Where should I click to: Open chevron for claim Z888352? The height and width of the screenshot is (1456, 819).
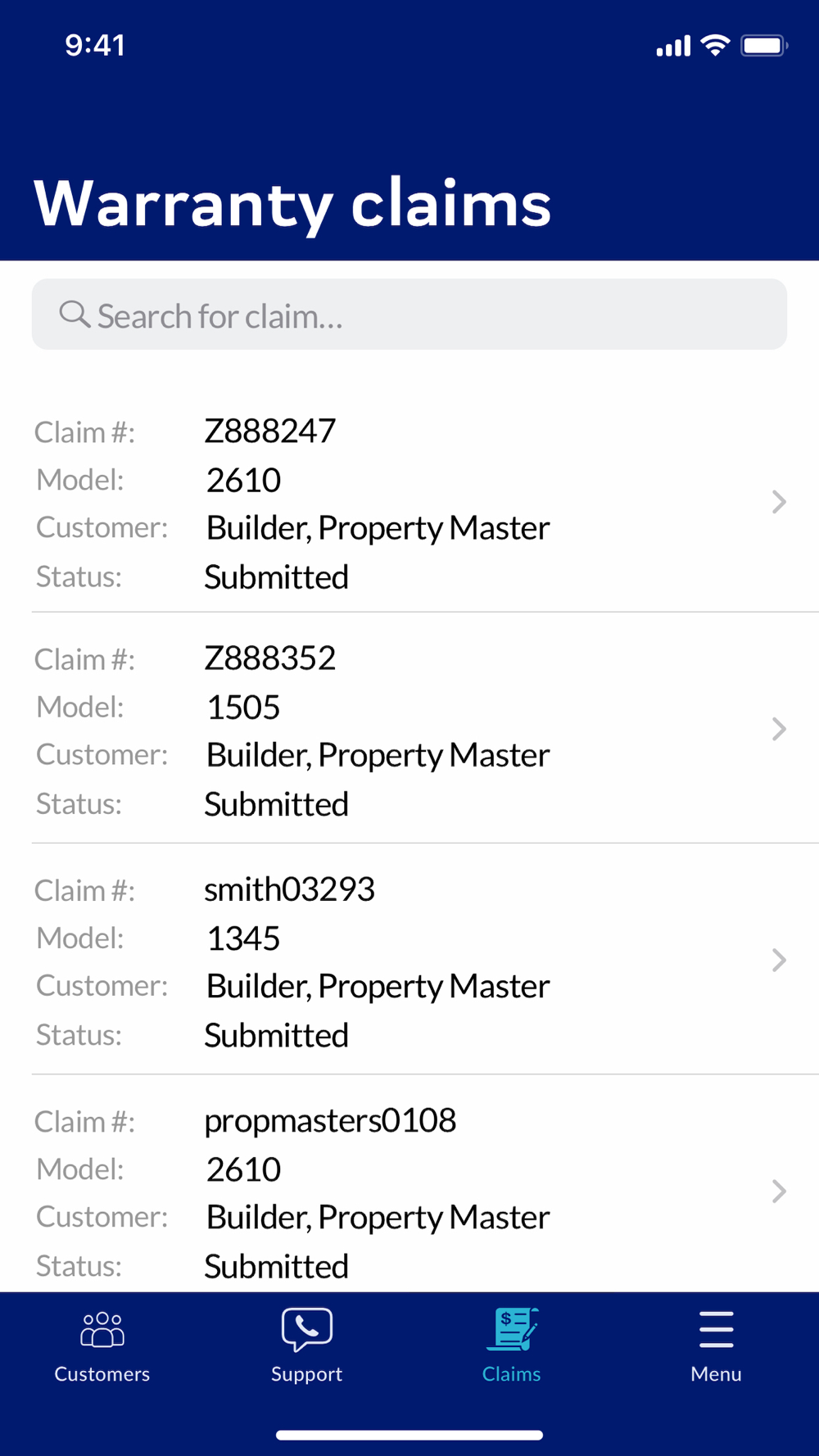tap(779, 729)
